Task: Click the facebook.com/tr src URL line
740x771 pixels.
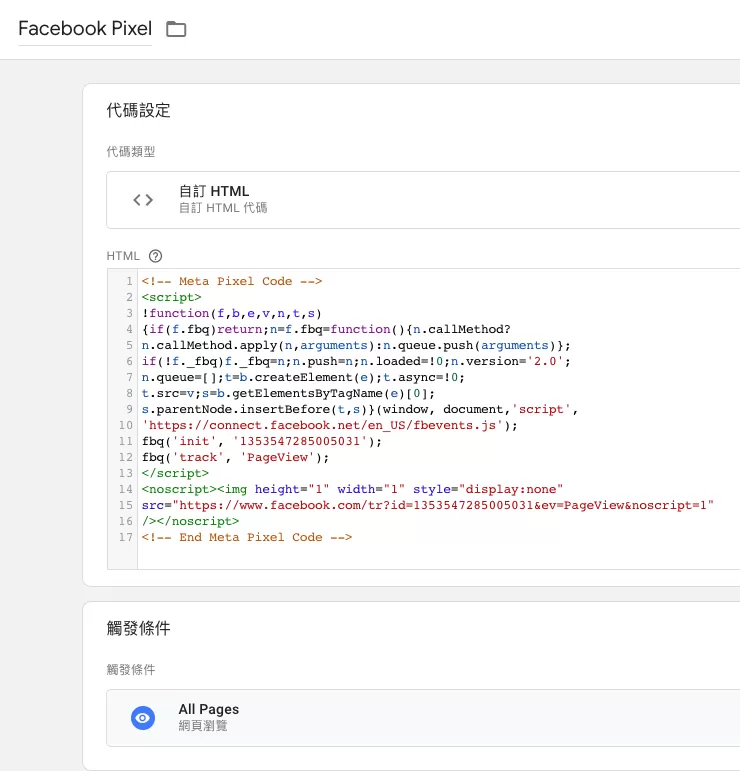Action: click(428, 505)
